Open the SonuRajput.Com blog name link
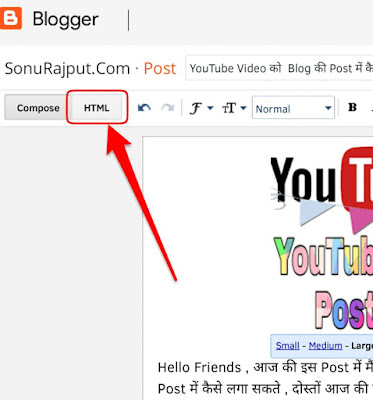The image size is (373, 400). point(67,69)
